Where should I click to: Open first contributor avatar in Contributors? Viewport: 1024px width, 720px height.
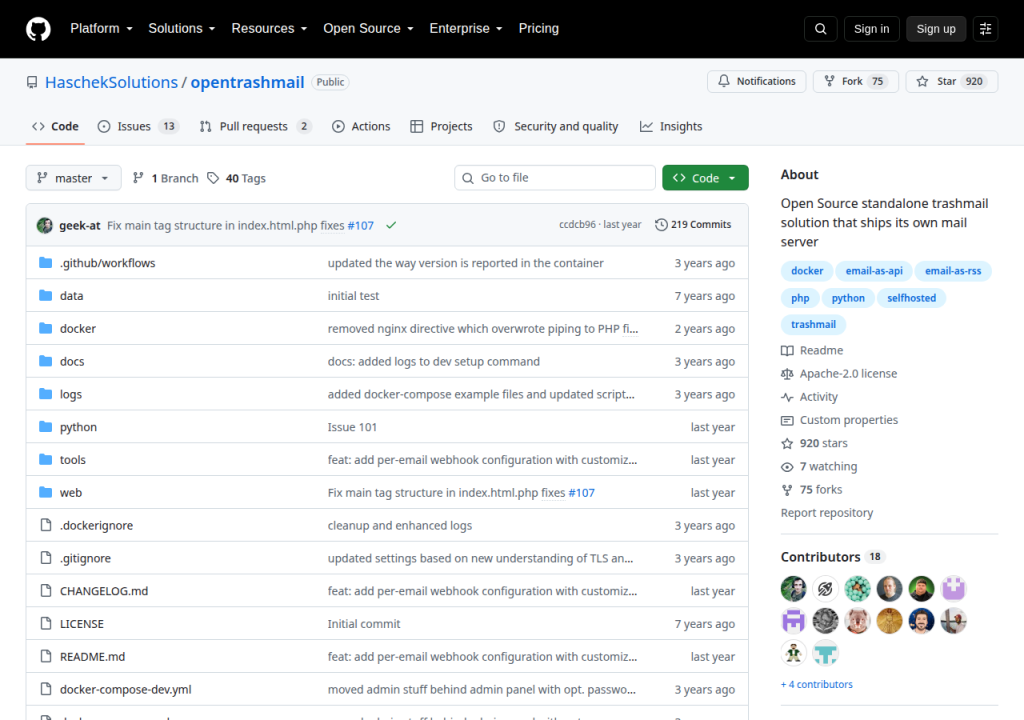click(x=793, y=589)
